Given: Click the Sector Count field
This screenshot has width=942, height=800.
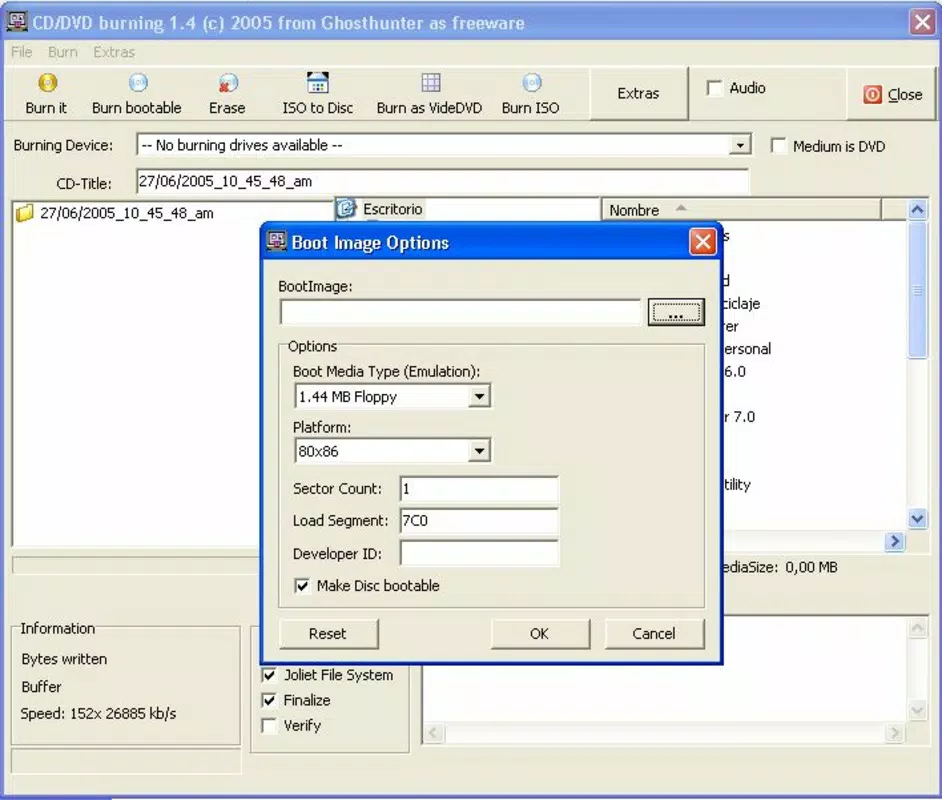Looking at the screenshot, I should click(479, 489).
